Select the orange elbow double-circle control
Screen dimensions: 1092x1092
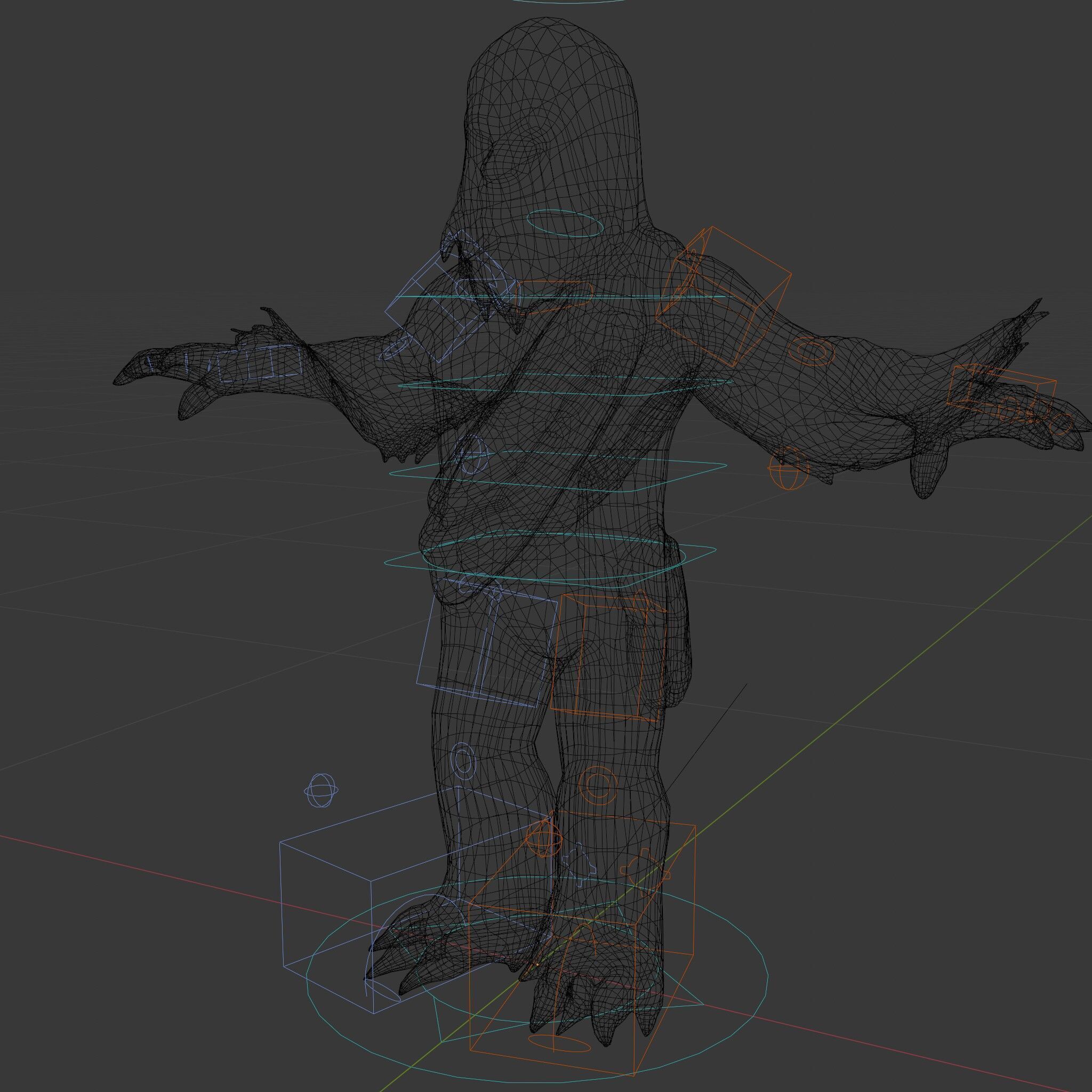coord(812,351)
